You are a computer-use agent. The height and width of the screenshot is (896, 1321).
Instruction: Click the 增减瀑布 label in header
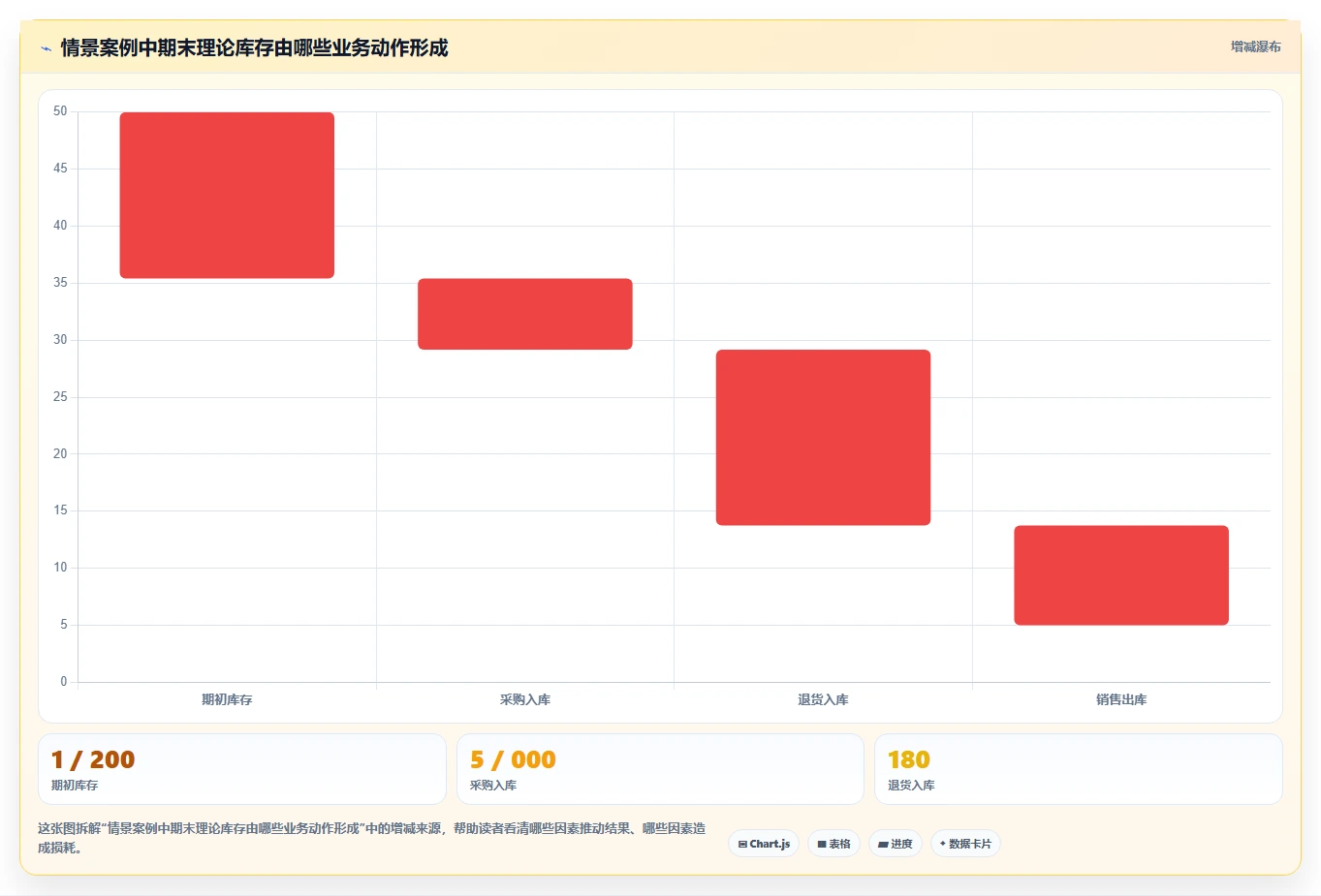coord(1255,46)
